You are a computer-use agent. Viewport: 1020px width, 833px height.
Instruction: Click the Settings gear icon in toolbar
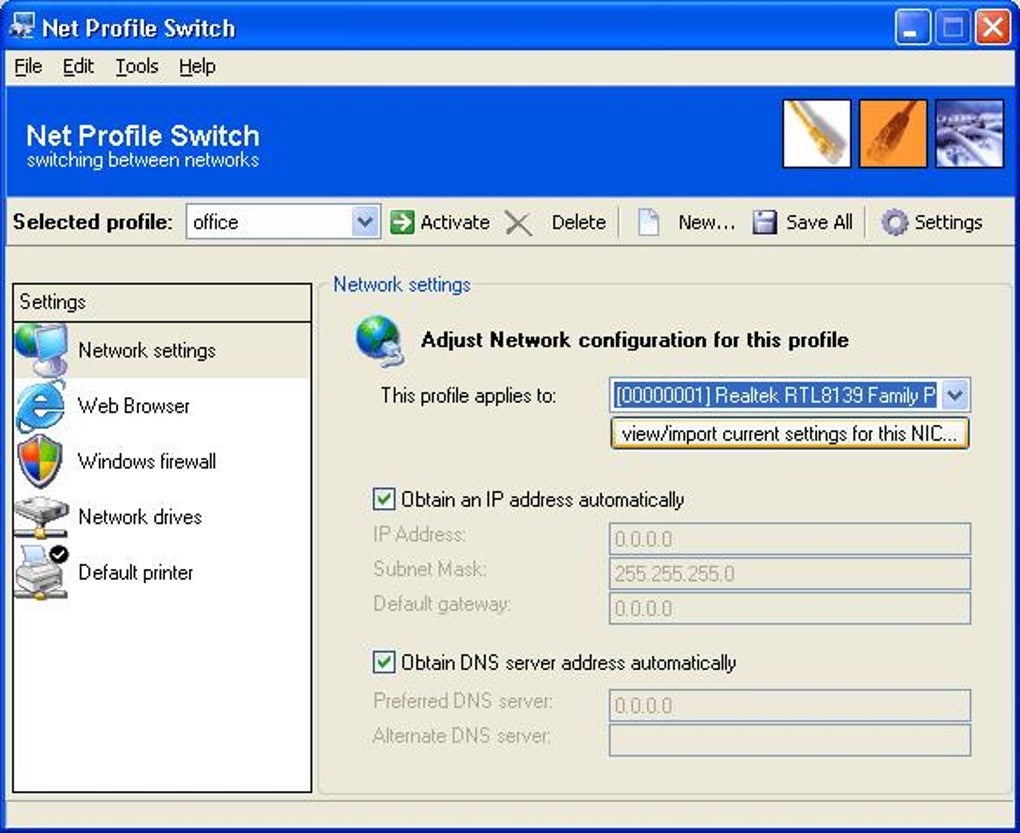(894, 222)
